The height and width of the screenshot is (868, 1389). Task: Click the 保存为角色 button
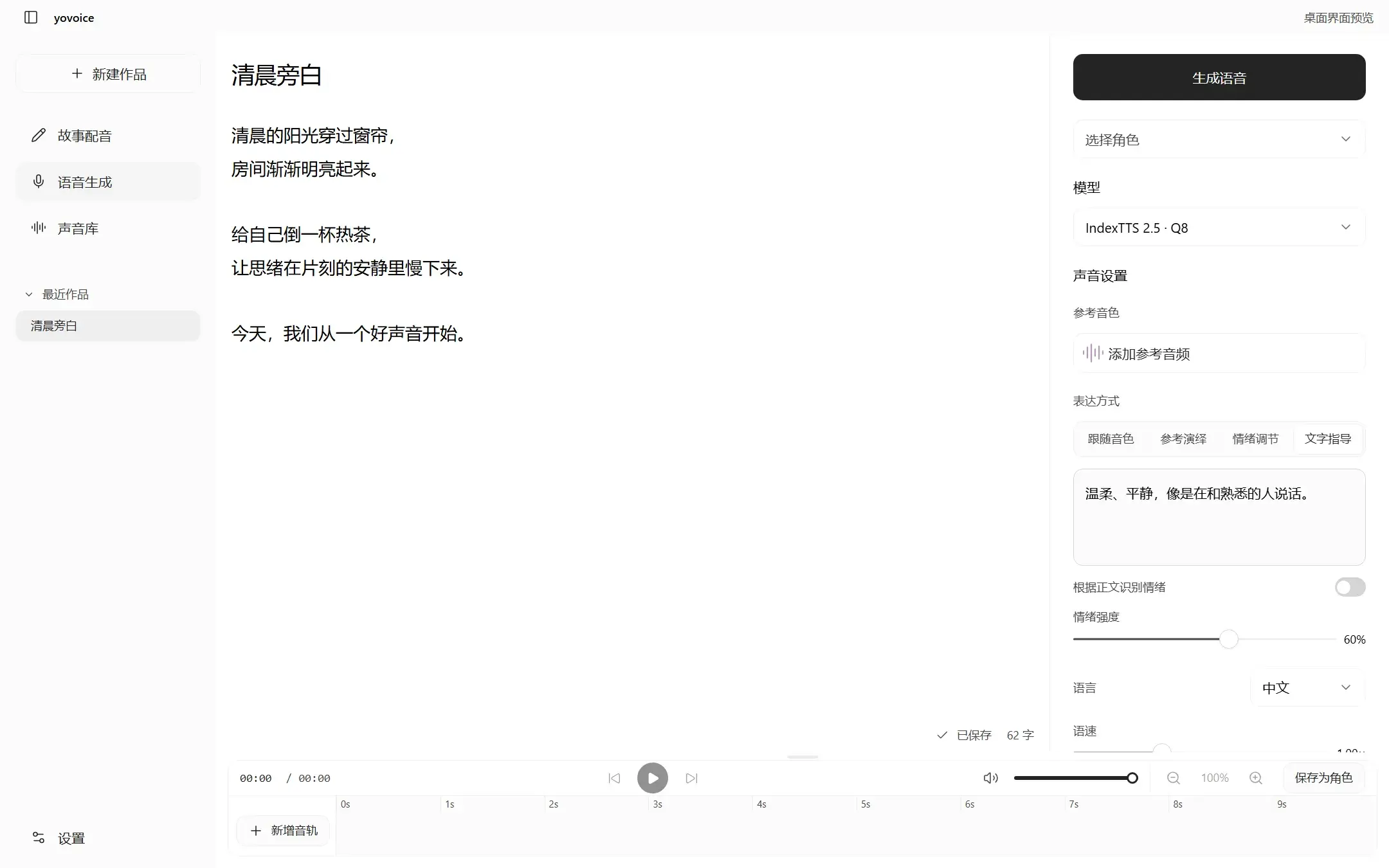[x=1323, y=778]
